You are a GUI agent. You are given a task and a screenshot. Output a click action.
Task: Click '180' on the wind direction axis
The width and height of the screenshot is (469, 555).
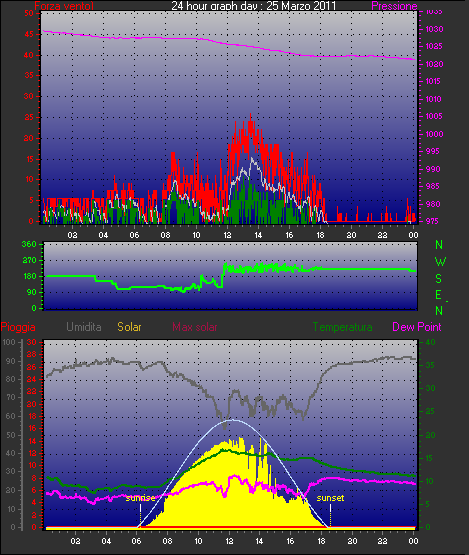coord(29,276)
